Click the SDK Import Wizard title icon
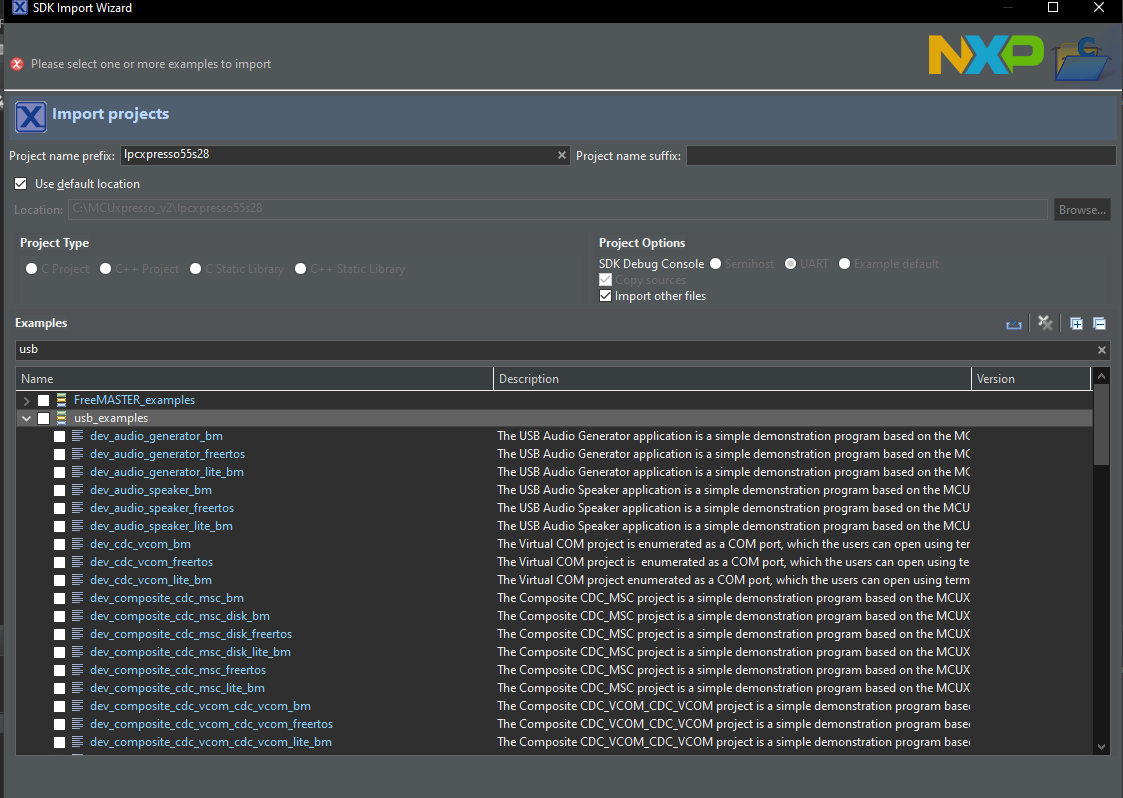Viewport: 1123px width, 798px height. tap(19, 8)
